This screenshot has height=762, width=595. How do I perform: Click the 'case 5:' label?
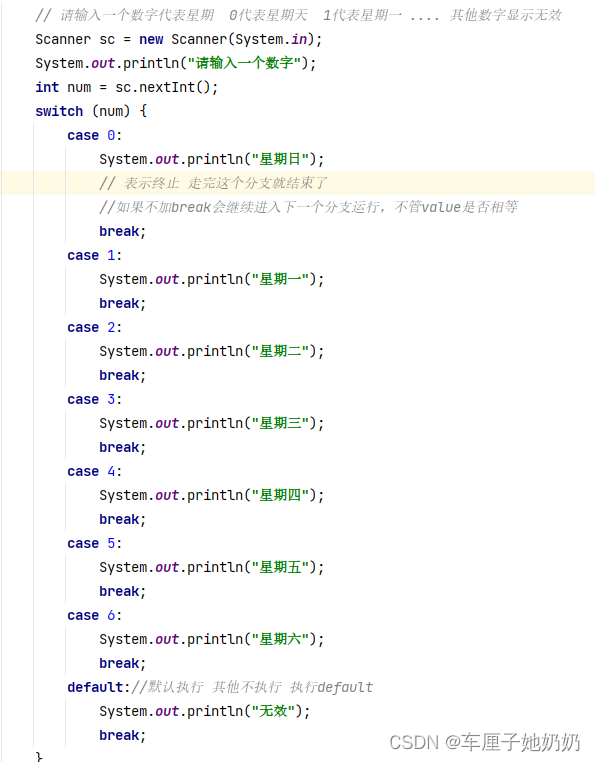pos(94,543)
